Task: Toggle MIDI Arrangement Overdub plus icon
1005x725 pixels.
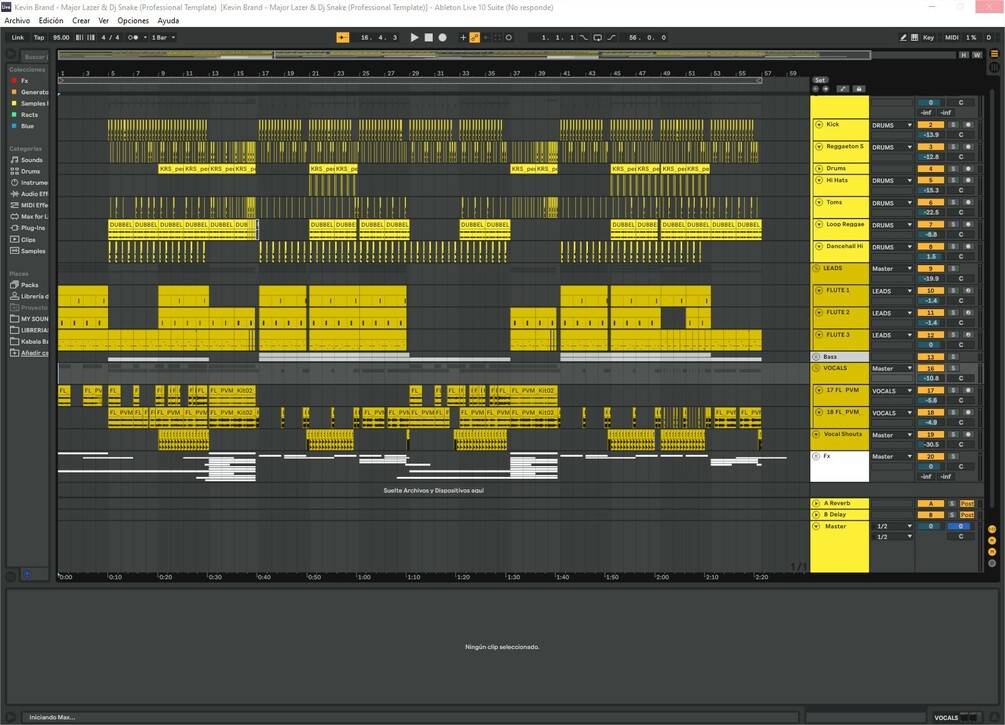Action: (463, 37)
